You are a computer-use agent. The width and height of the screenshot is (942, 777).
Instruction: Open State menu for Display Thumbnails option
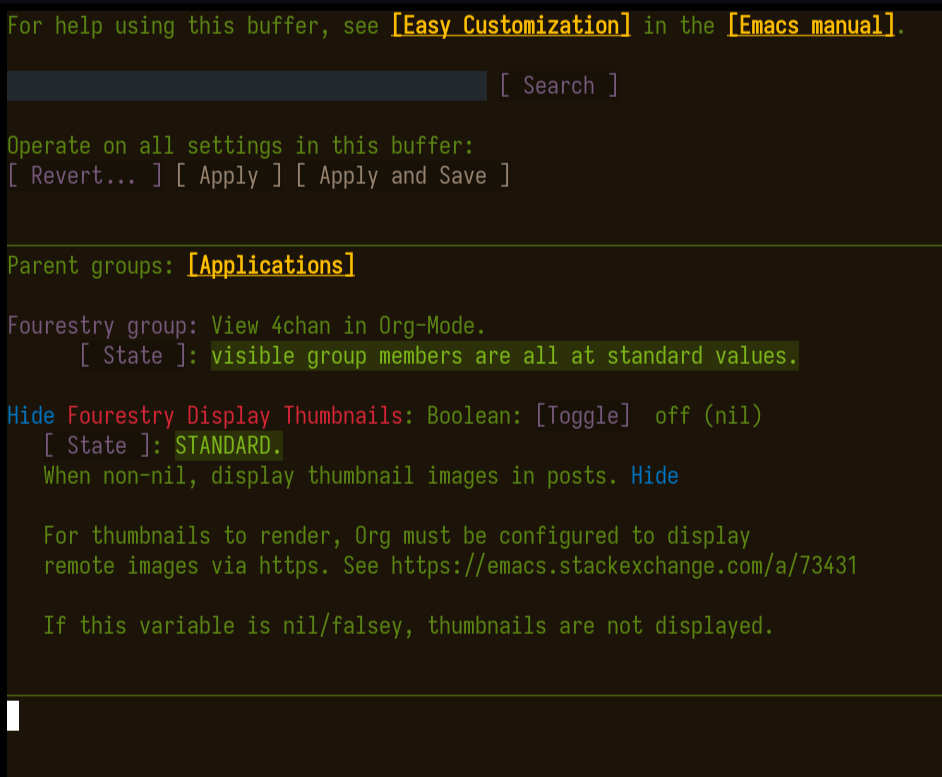click(97, 446)
